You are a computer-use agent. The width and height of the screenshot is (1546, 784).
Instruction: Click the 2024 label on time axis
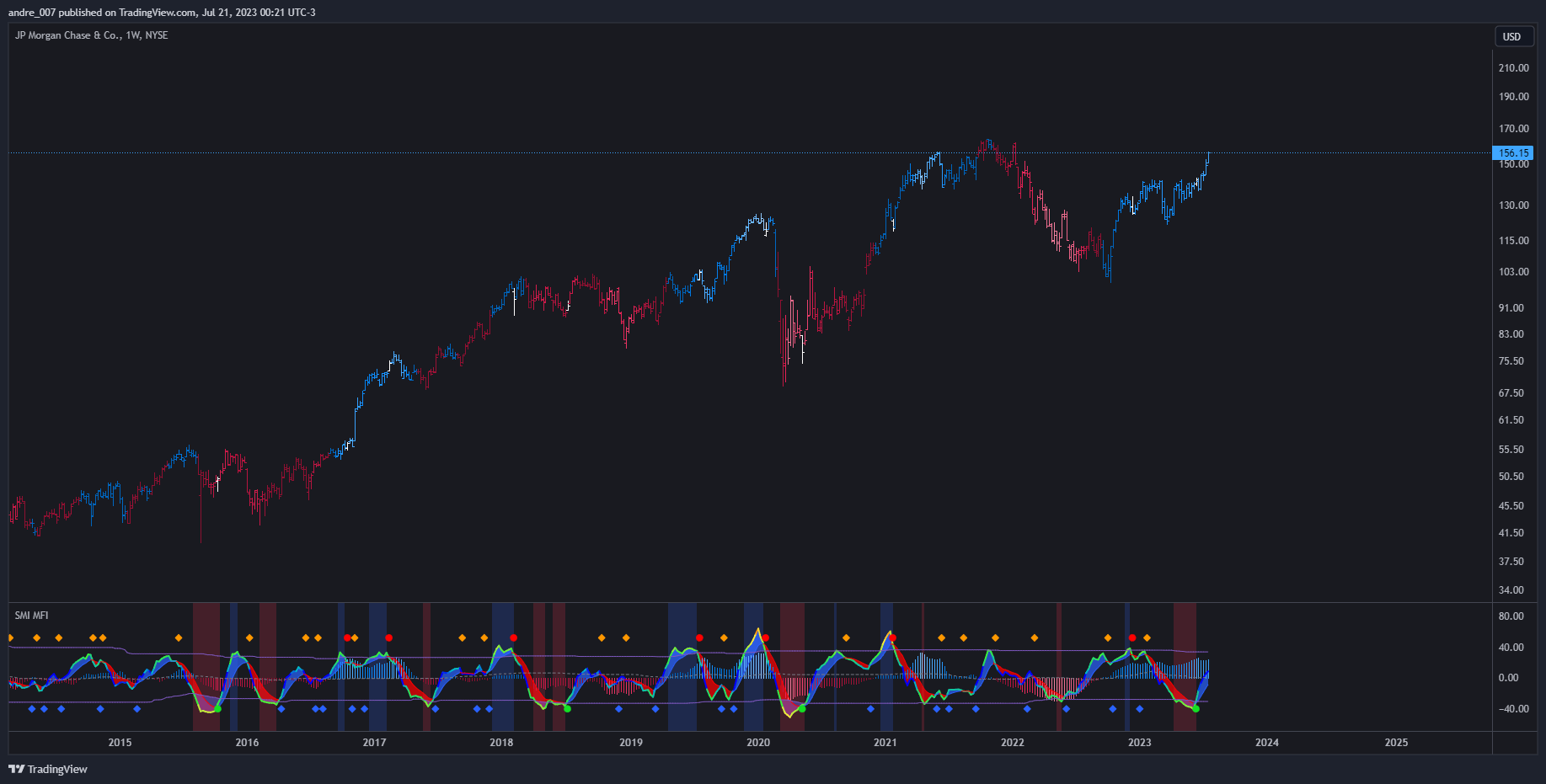1267,742
